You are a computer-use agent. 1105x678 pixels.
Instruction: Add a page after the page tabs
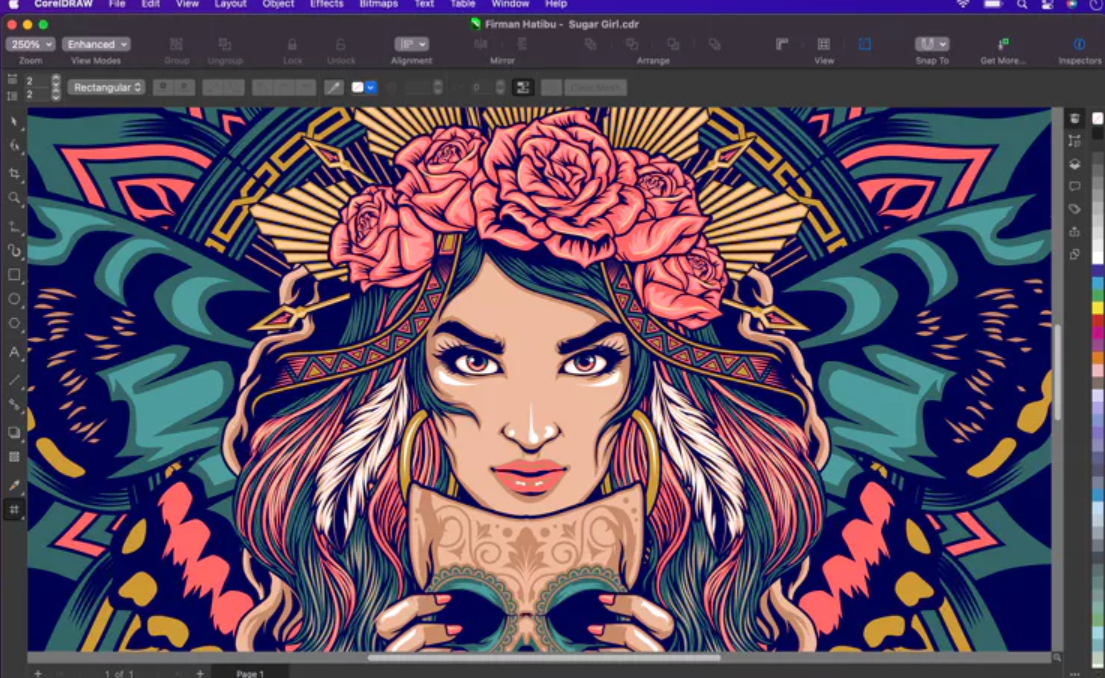click(200, 673)
